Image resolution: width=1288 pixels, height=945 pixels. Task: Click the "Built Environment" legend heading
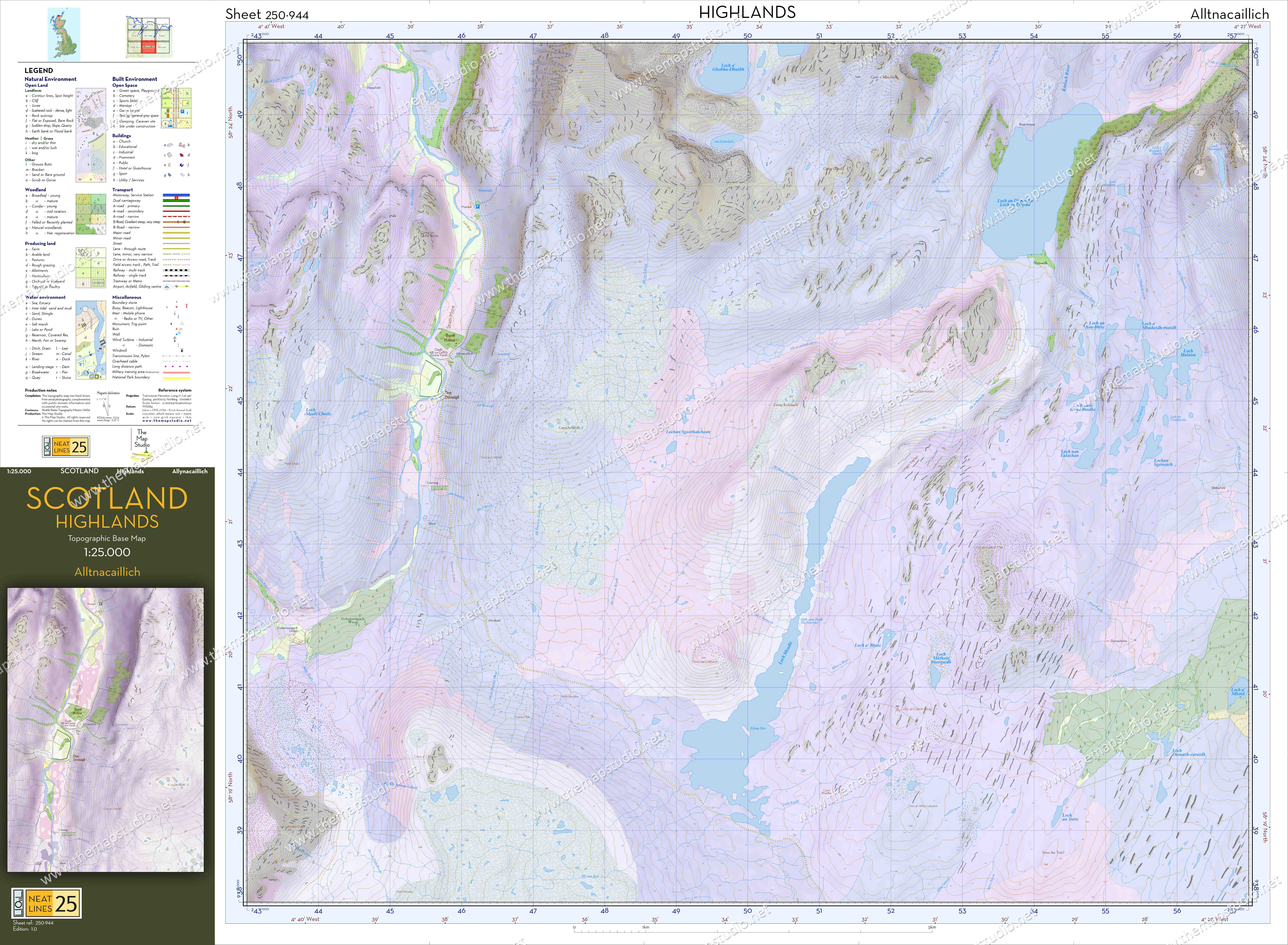coord(135,79)
